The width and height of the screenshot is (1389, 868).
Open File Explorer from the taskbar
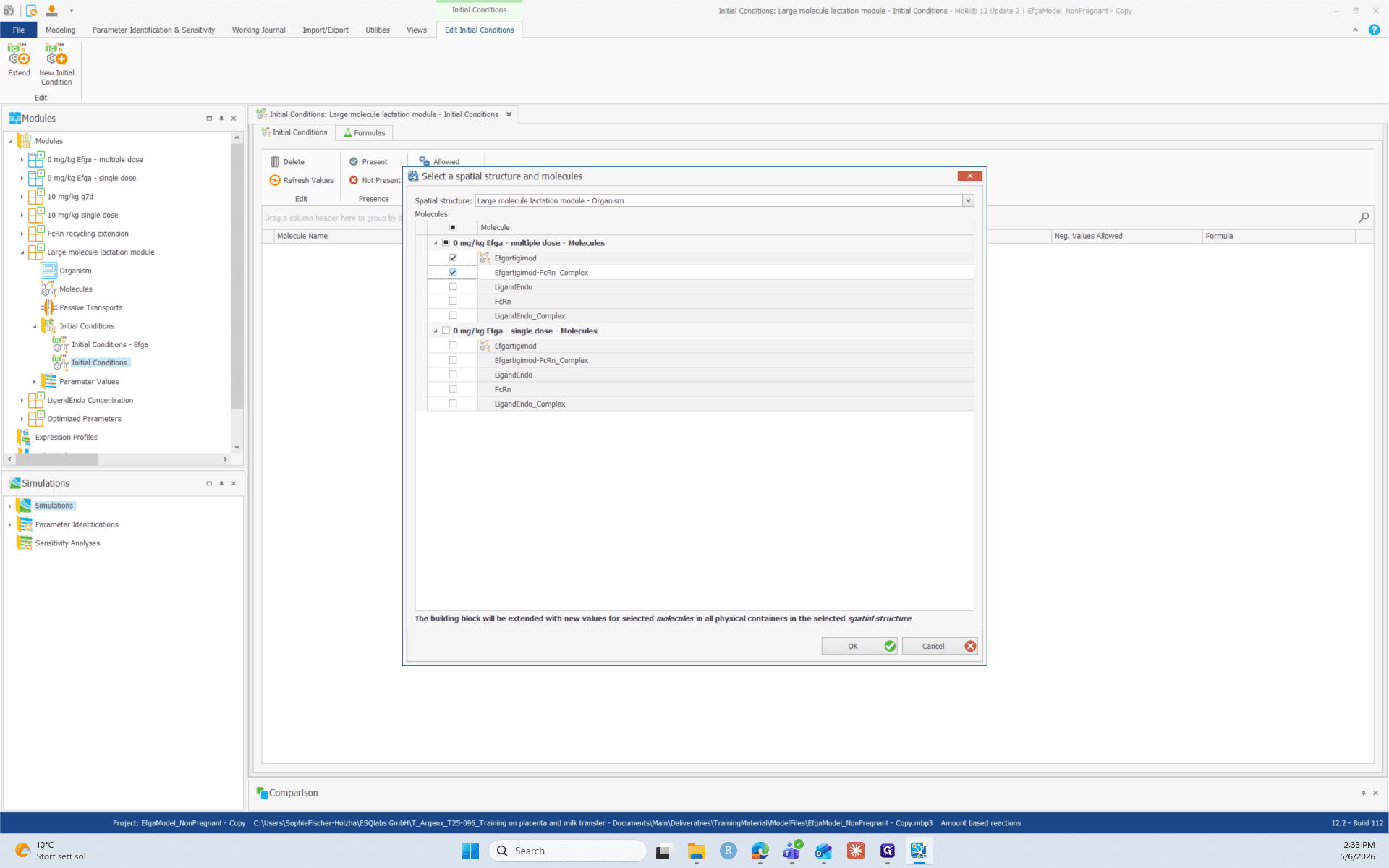[x=696, y=851]
